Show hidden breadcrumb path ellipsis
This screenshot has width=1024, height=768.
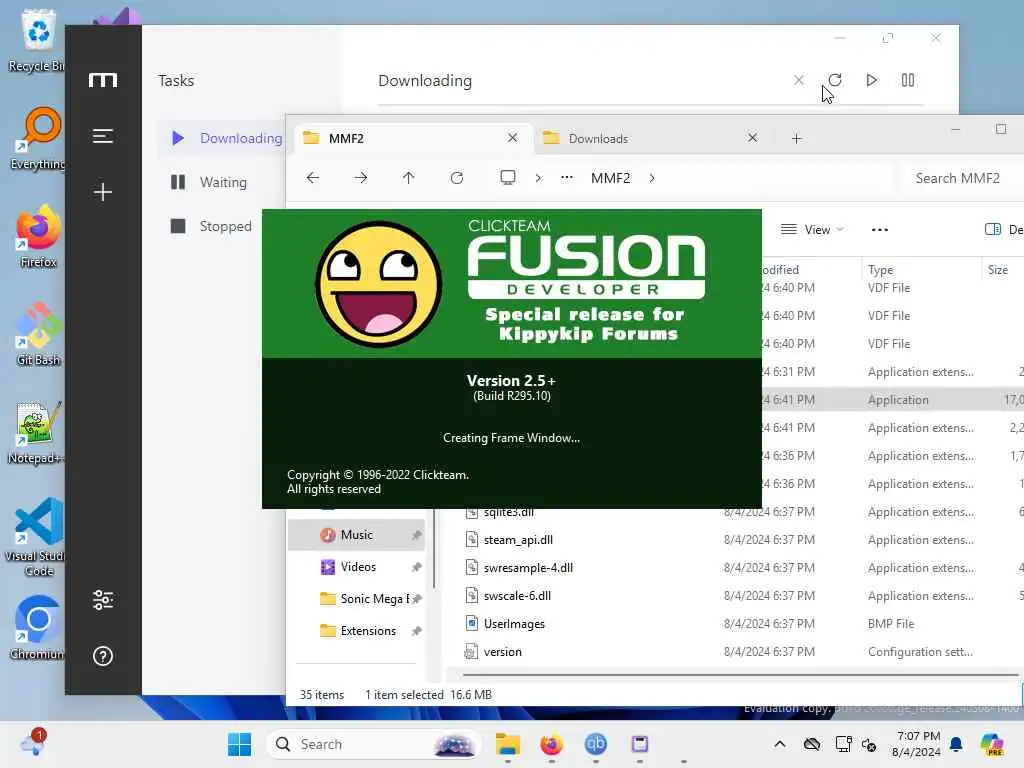(567, 178)
